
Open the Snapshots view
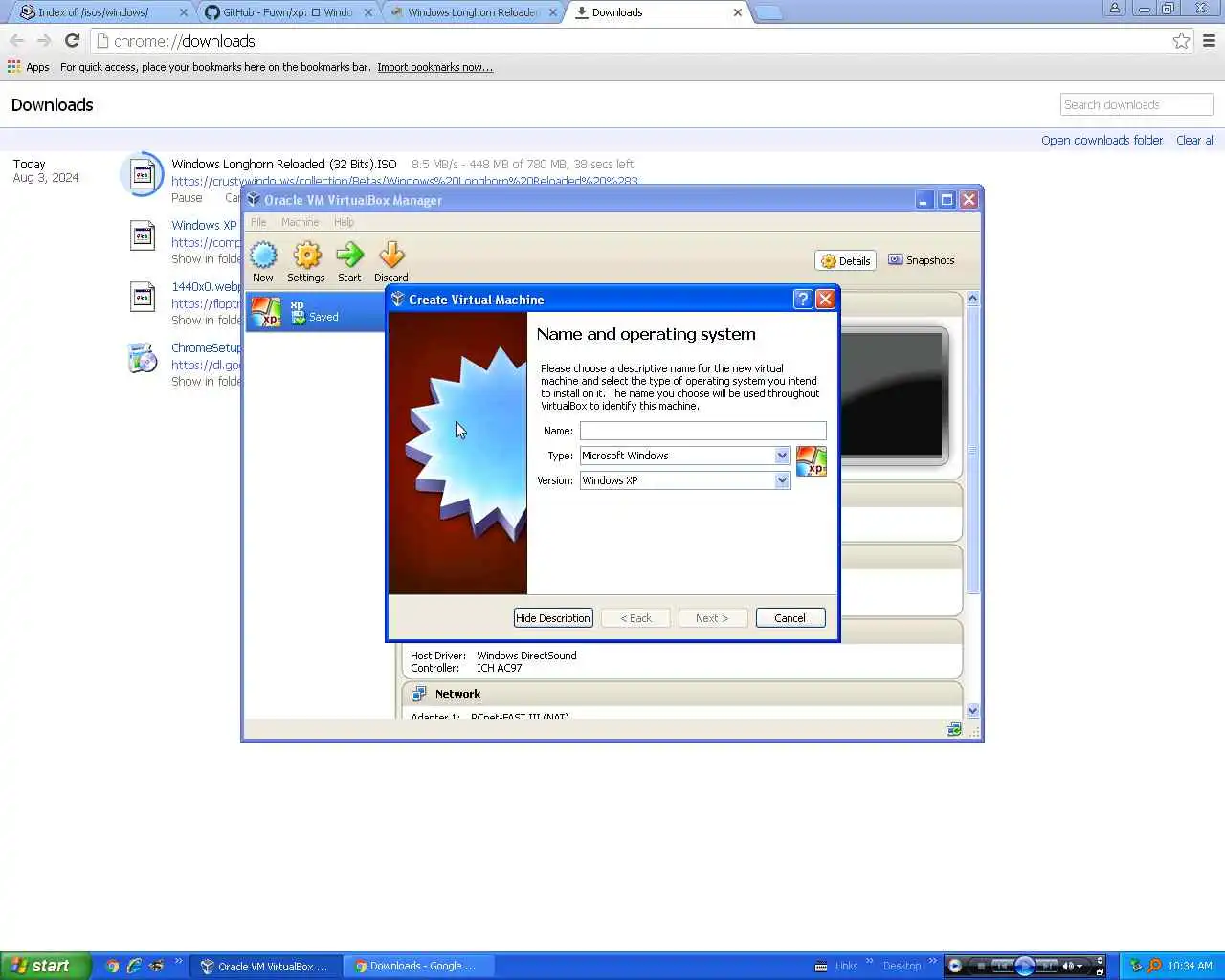pyautogui.click(x=921, y=260)
